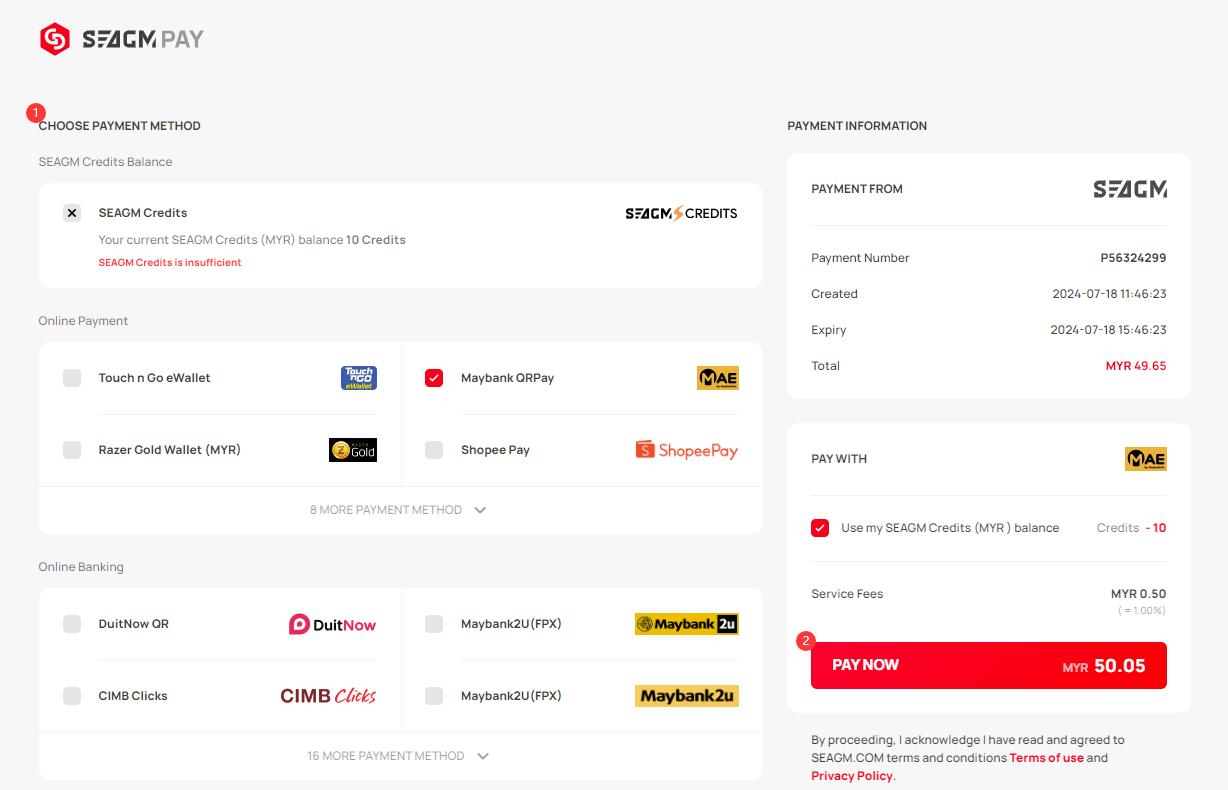
Task: Select the CIMB Clicks checkbox
Action: tap(72, 696)
